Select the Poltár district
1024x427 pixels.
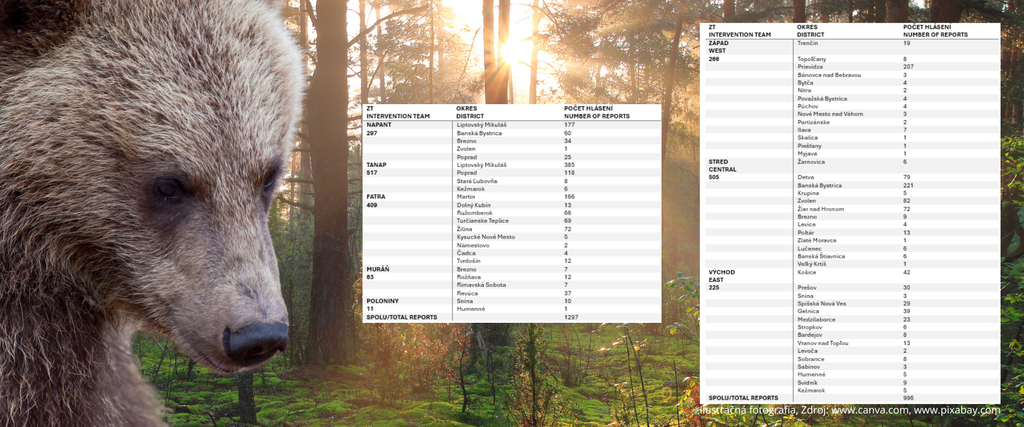(807, 232)
